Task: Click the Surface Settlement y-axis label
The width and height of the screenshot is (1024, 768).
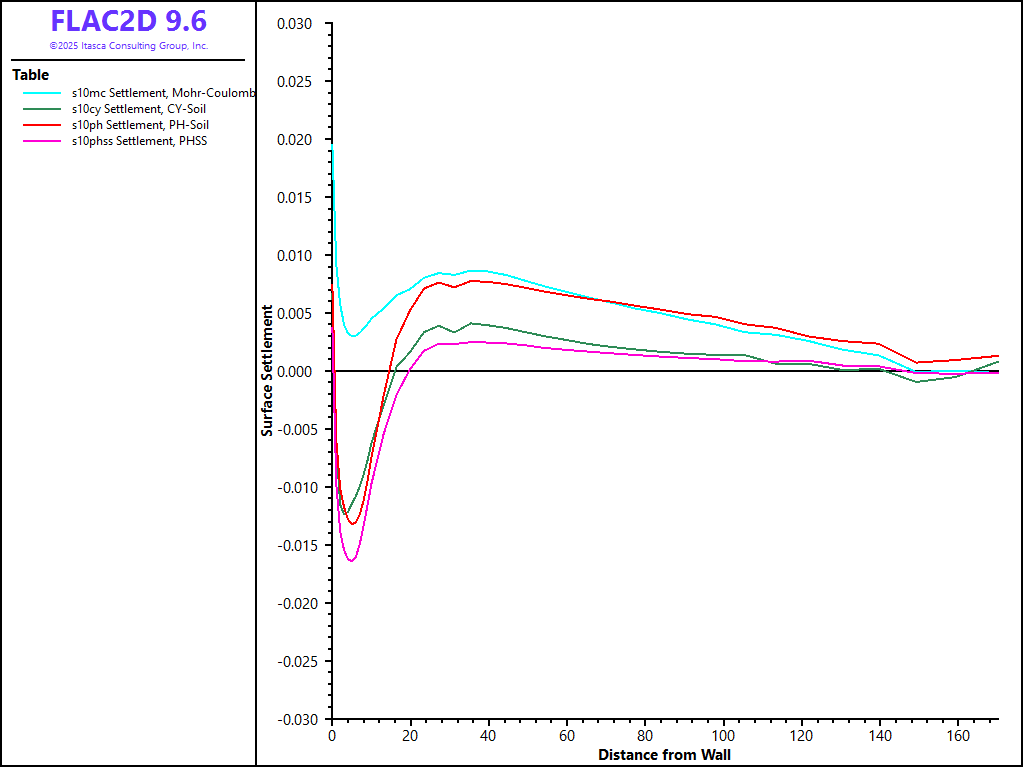Action: click(267, 371)
